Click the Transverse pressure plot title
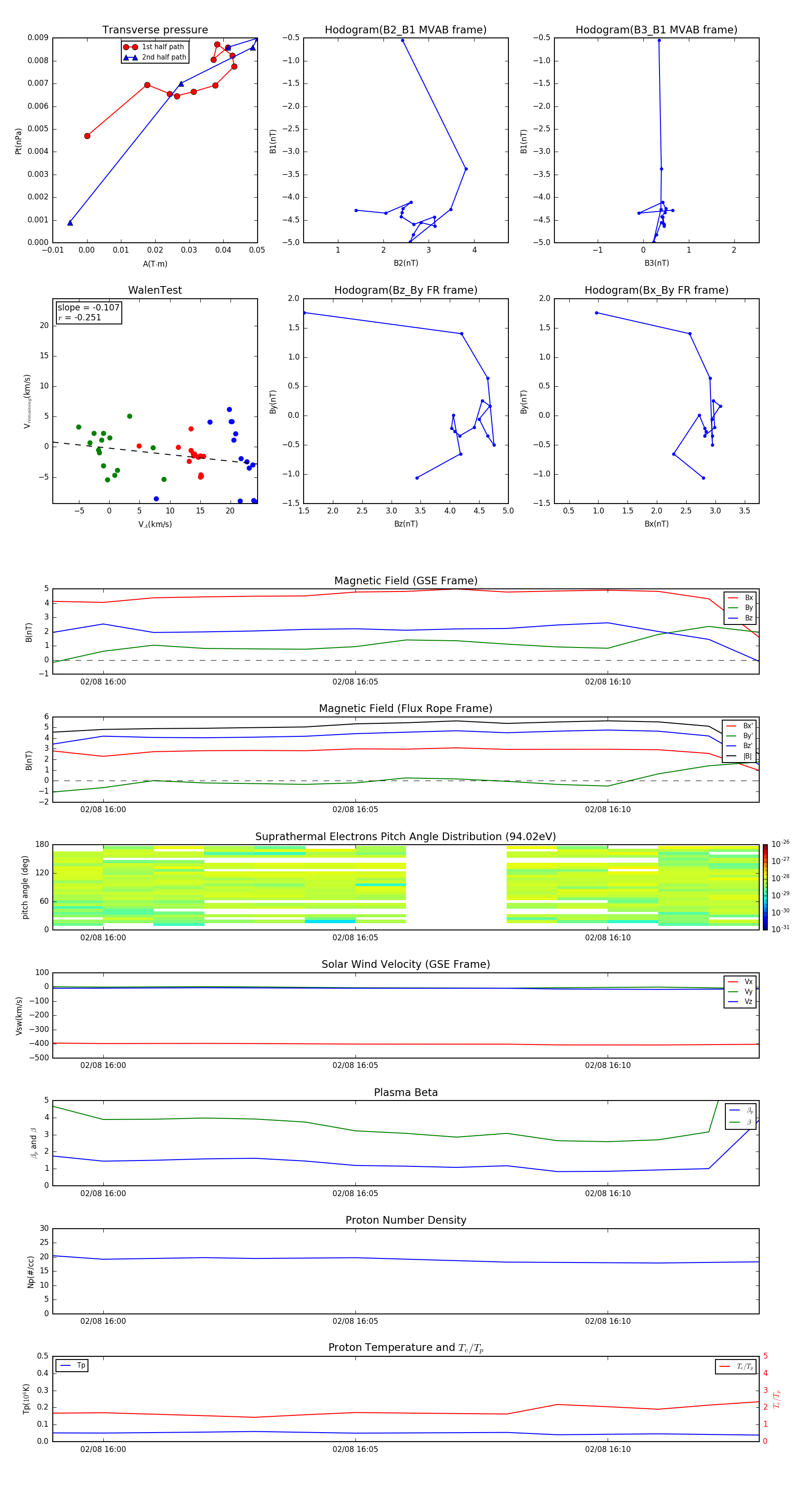Image resolution: width=812 pixels, height=1489 pixels. pos(155,30)
